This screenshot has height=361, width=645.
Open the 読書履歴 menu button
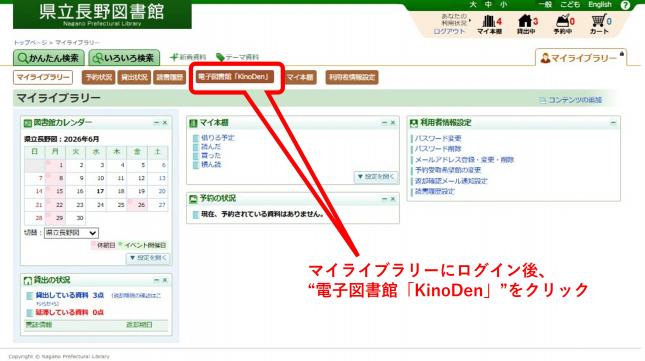point(169,77)
